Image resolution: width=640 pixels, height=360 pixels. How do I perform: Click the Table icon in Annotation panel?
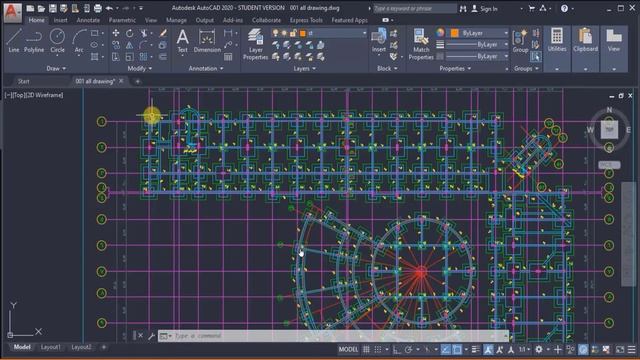228,57
